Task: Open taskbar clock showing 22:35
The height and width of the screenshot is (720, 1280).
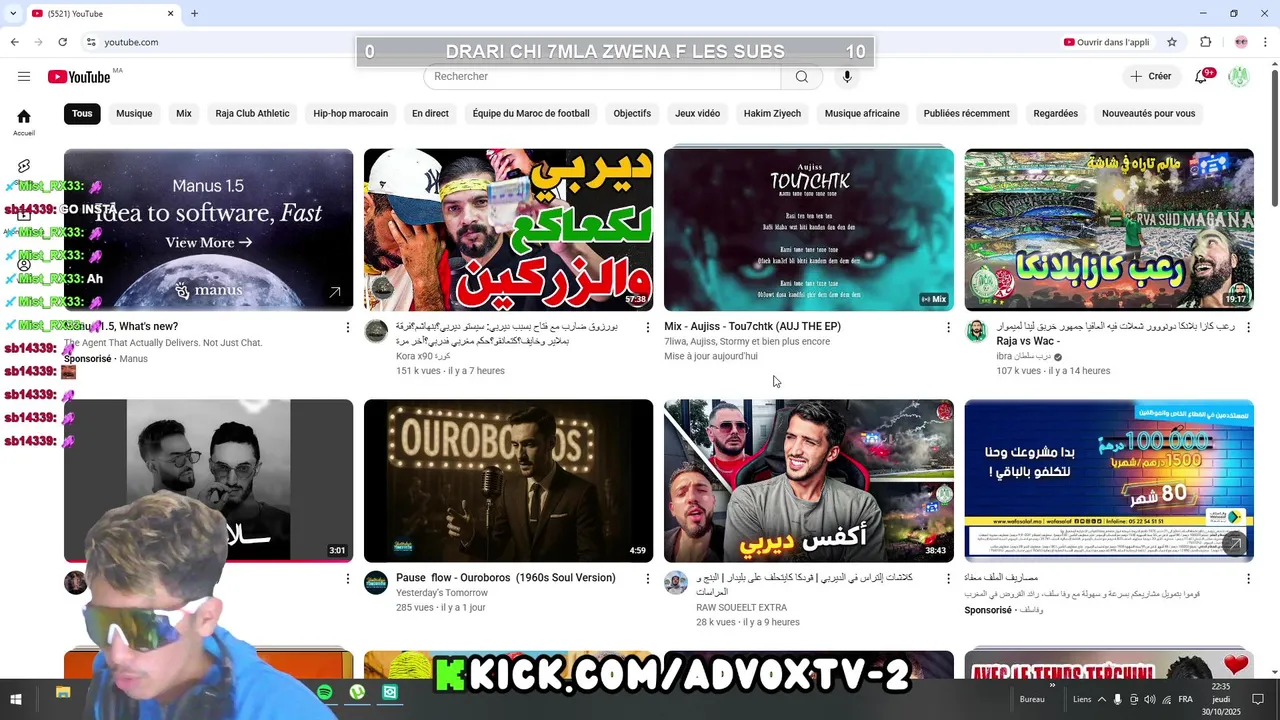Action: (1220, 699)
